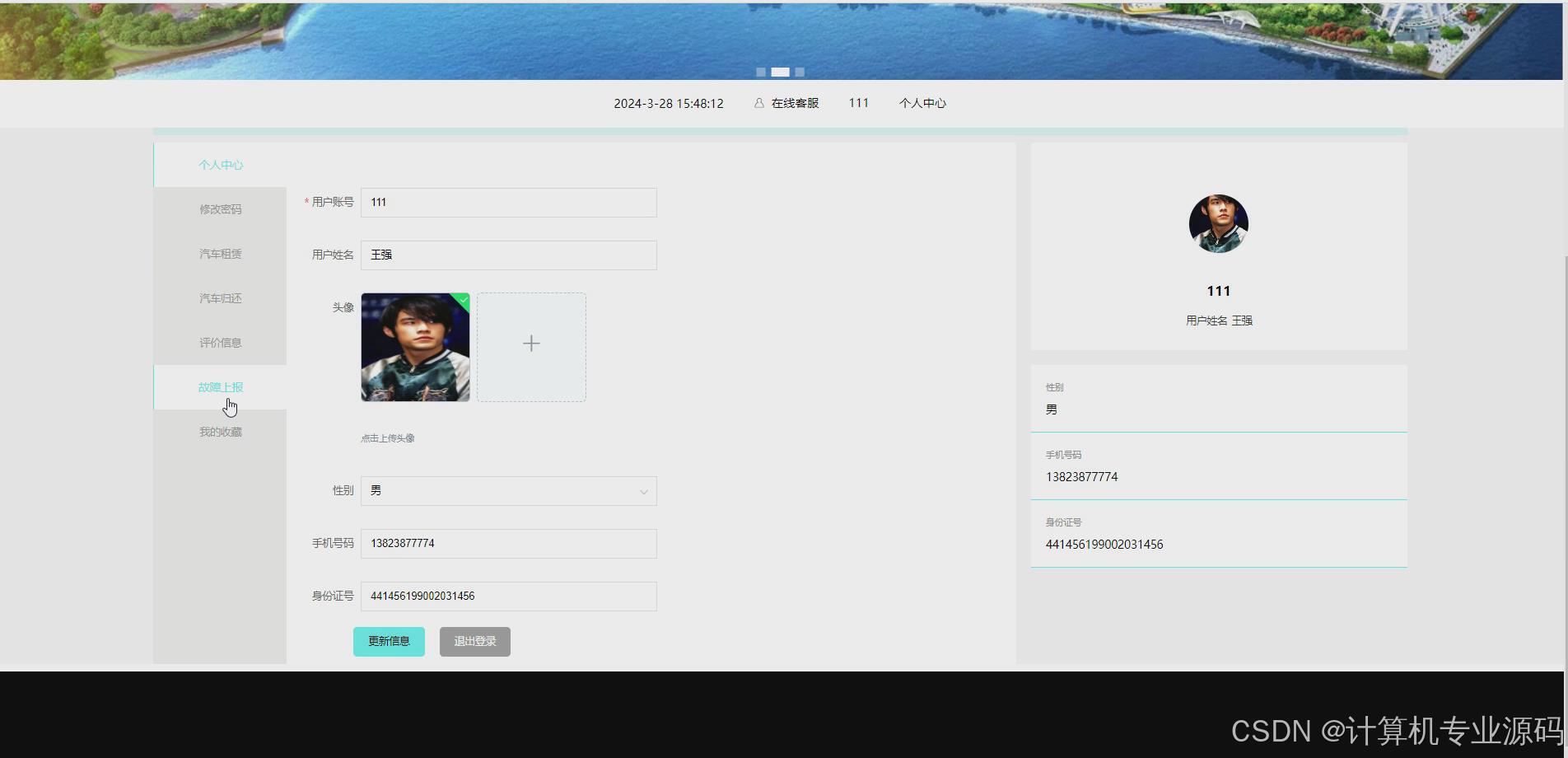The image size is (1568, 758).
Task: Open 汽车归还 sidebar item
Action: pyautogui.click(x=220, y=298)
